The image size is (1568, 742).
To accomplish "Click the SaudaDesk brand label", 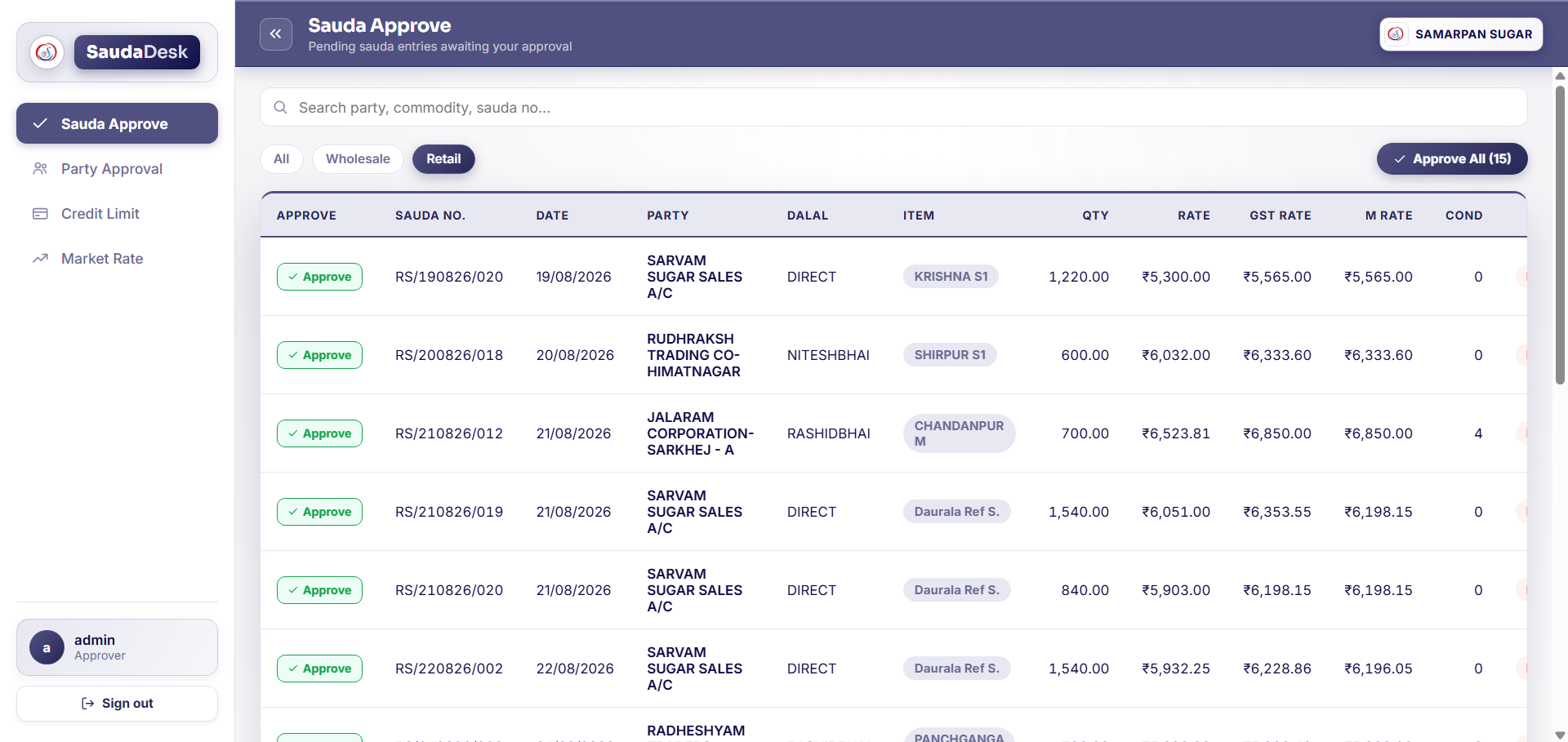I will point(137,52).
